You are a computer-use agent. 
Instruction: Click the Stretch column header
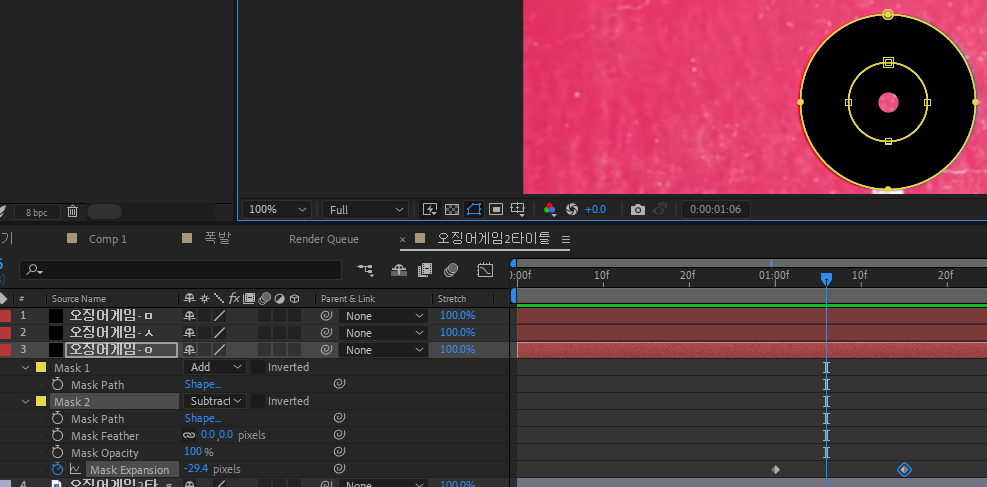click(x=452, y=298)
